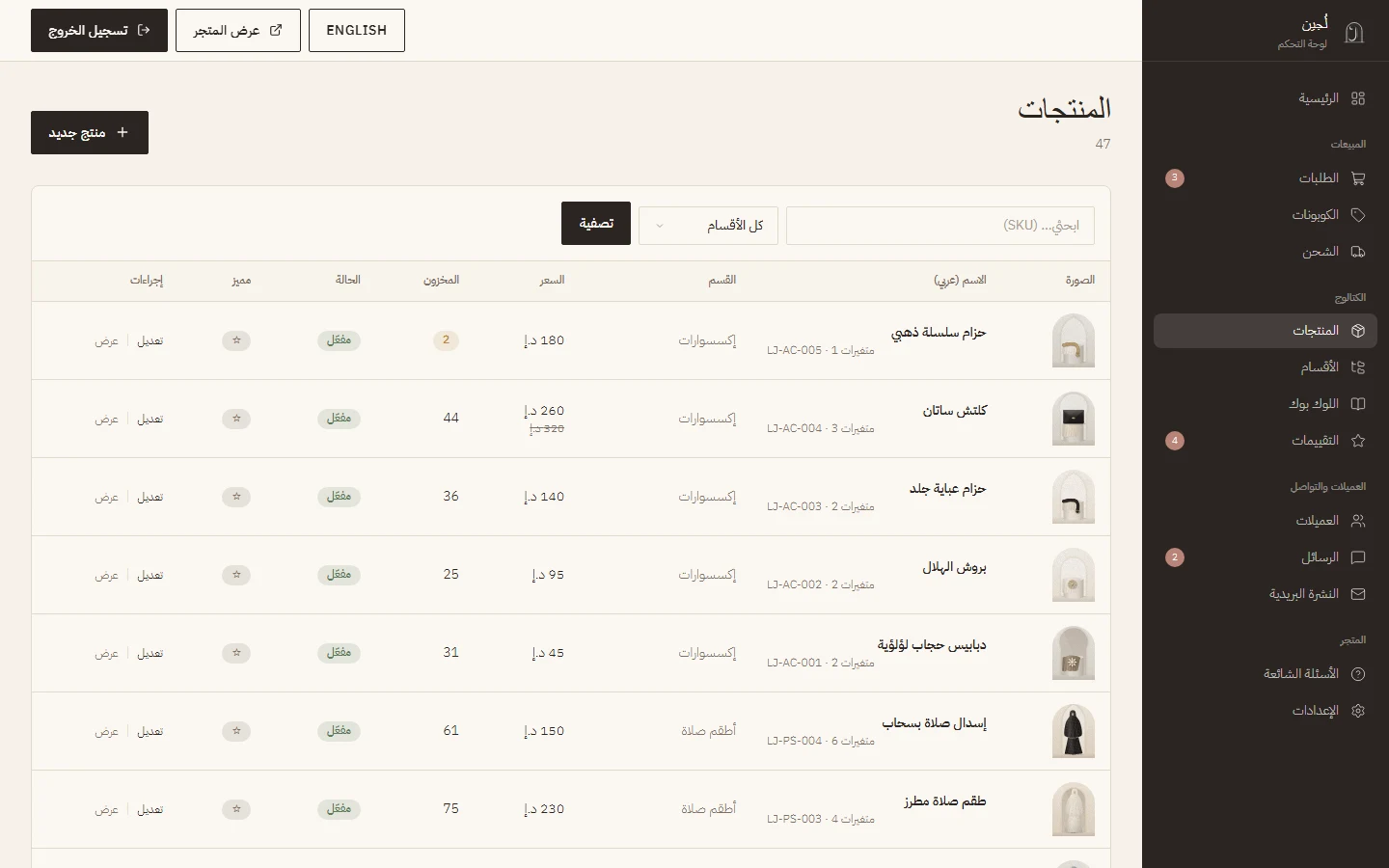Click the gear icon for الإعدادات
The image size is (1389, 868).
pos(1358,711)
